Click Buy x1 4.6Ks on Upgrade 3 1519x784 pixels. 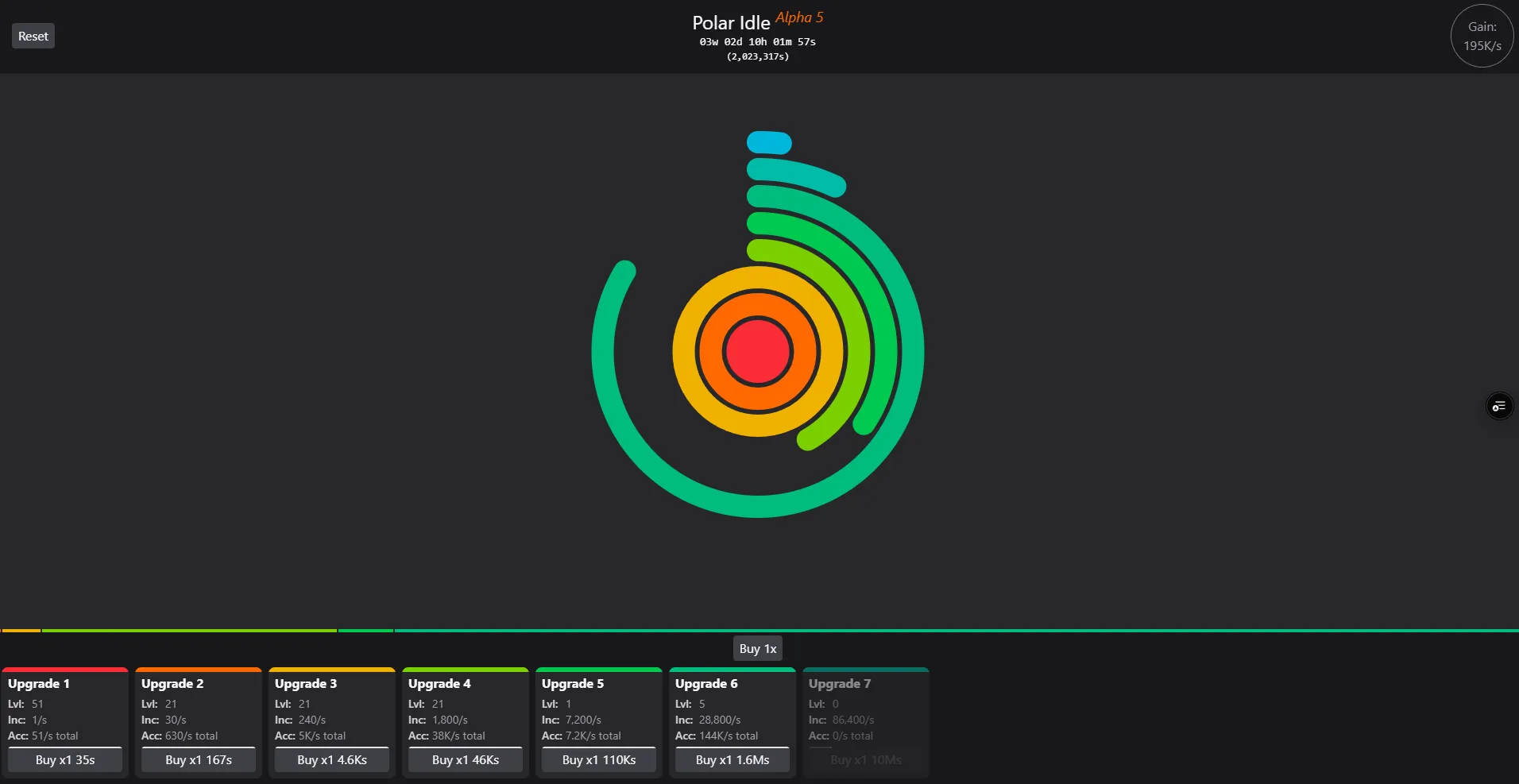point(331,759)
